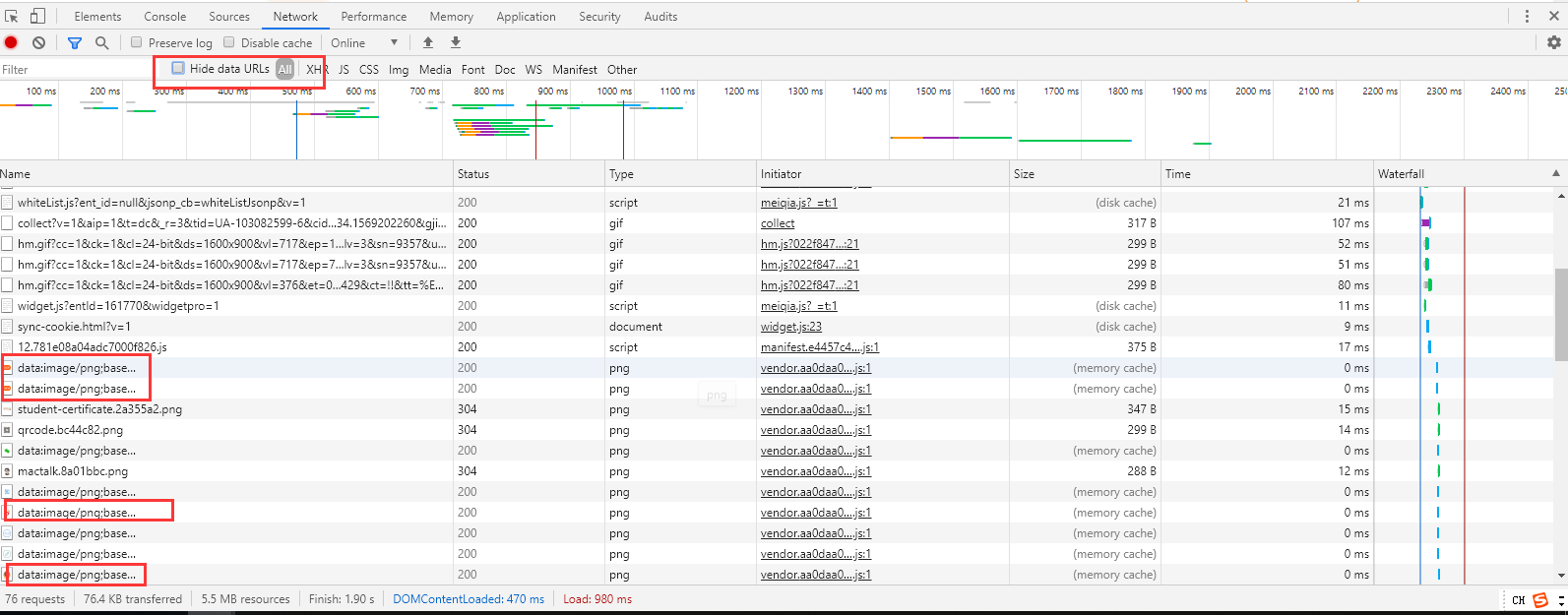The height and width of the screenshot is (615, 1568).
Task: Open the Sources tab
Action: click(x=229, y=17)
